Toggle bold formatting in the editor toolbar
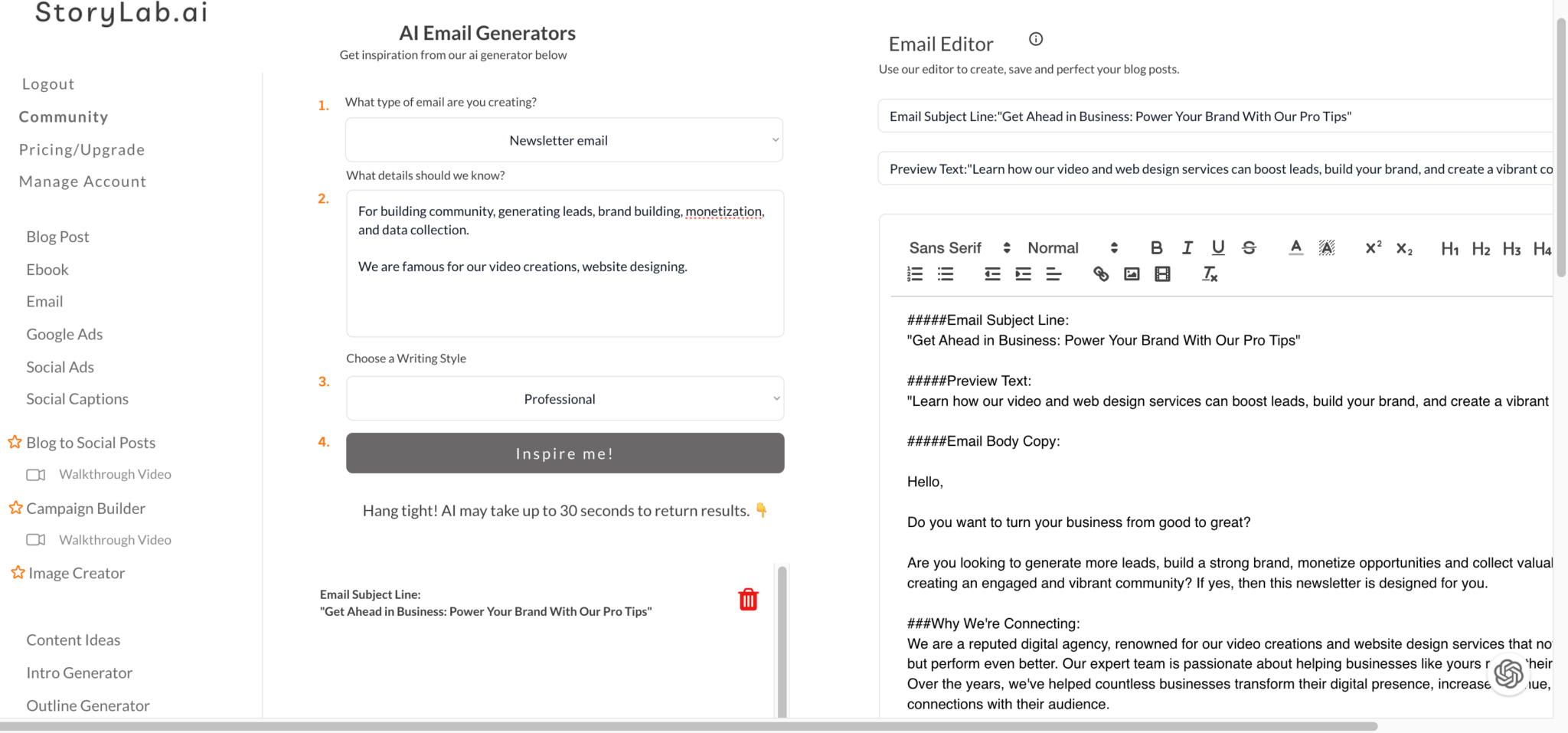This screenshot has height=733, width=1568. (x=1156, y=247)
